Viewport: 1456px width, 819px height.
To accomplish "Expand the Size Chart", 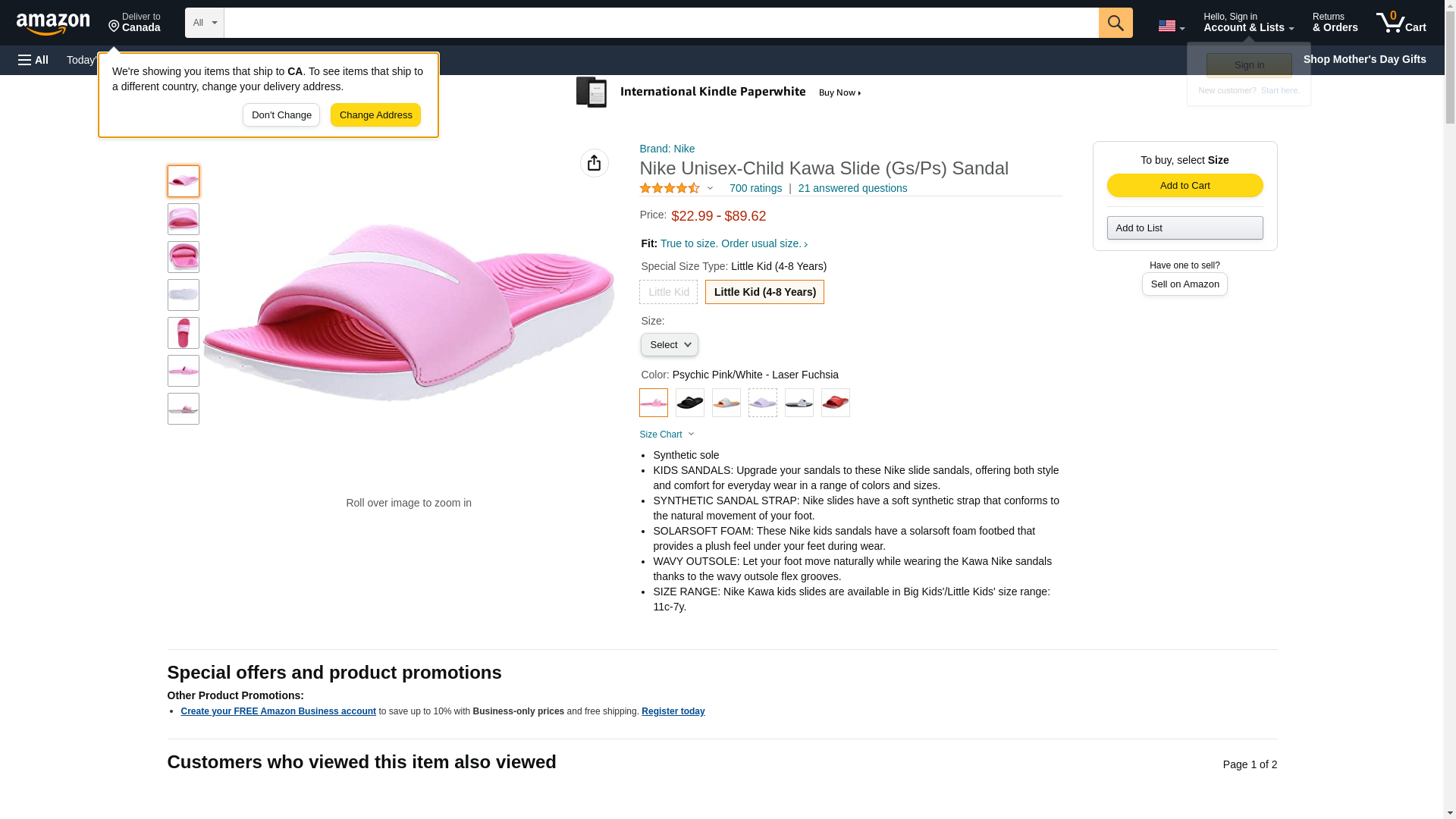I will tap(667, 435).
